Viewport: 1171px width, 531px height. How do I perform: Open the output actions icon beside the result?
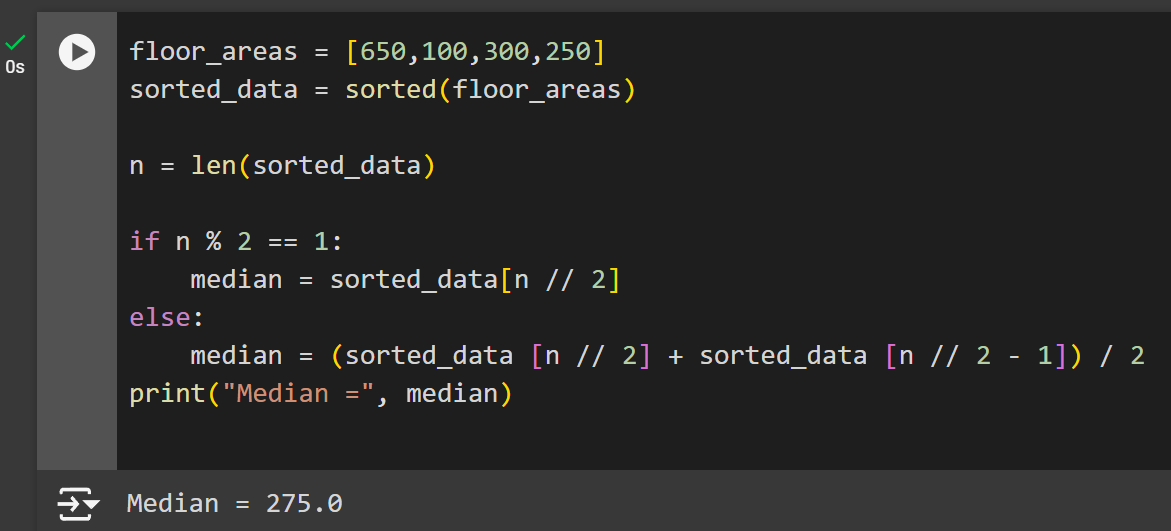coord(79,503)
